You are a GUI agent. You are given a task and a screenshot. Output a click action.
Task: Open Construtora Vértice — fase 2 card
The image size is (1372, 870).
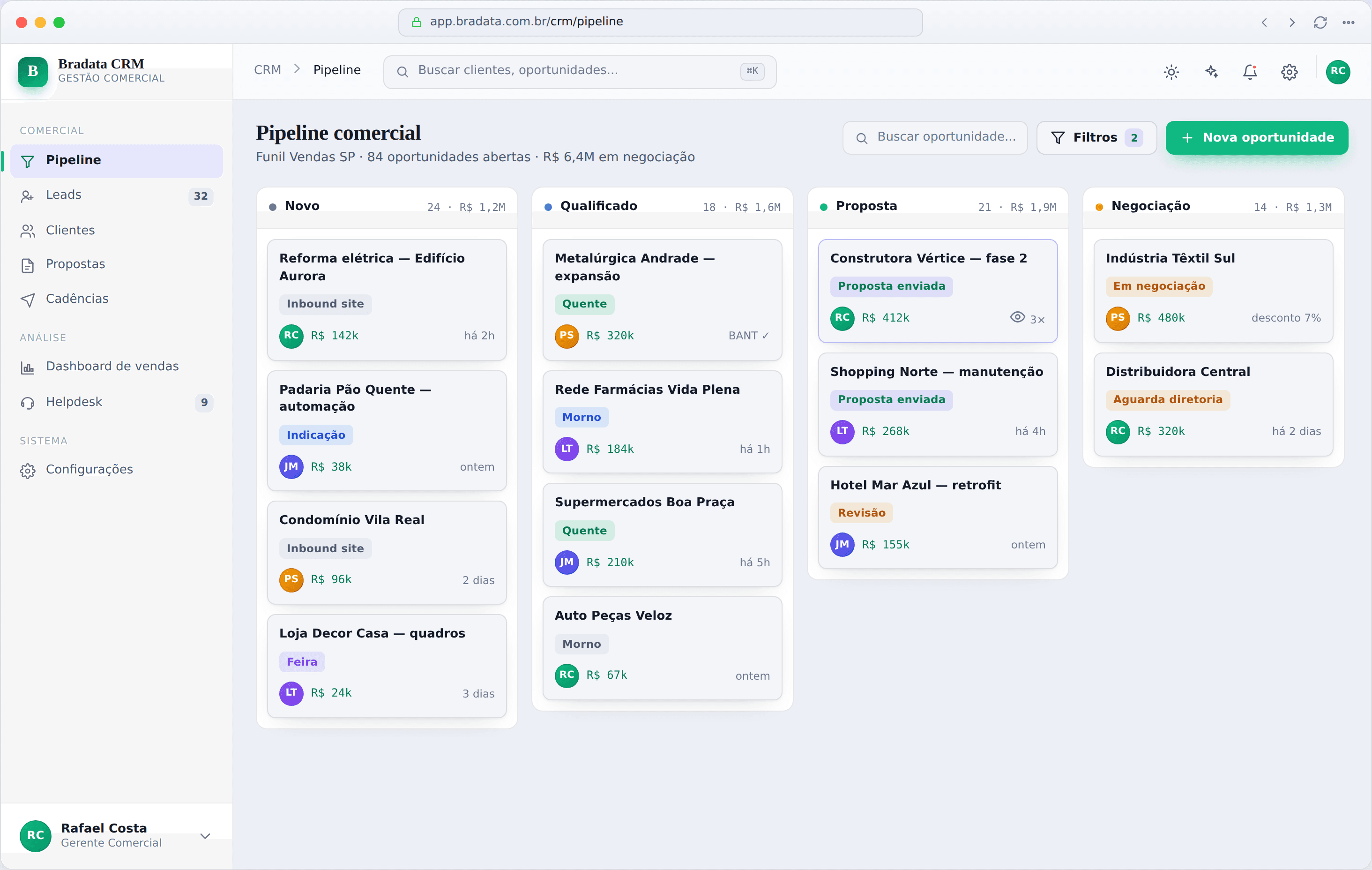pos(938,291)
